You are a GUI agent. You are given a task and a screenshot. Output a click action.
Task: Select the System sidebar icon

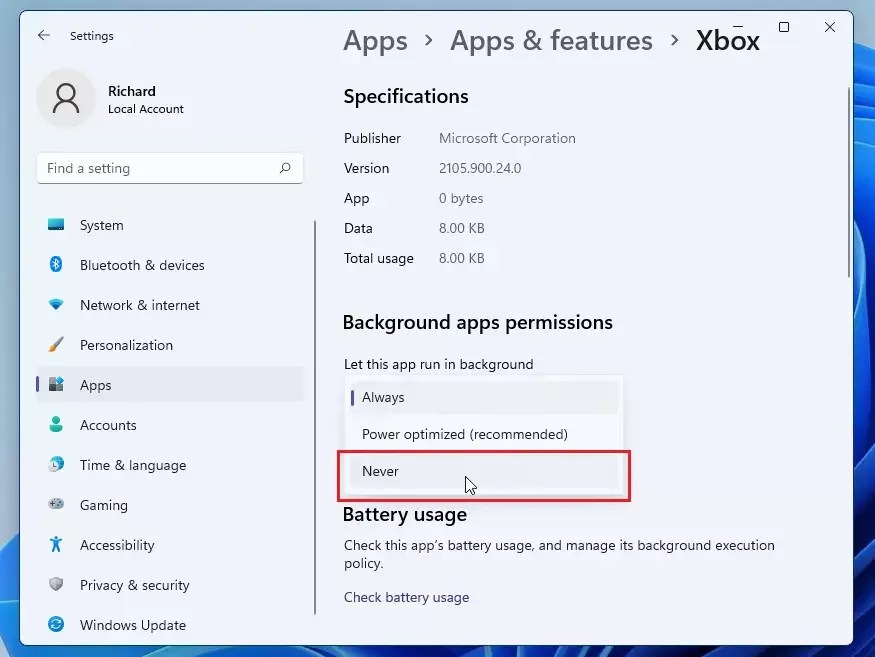point(56,225)
